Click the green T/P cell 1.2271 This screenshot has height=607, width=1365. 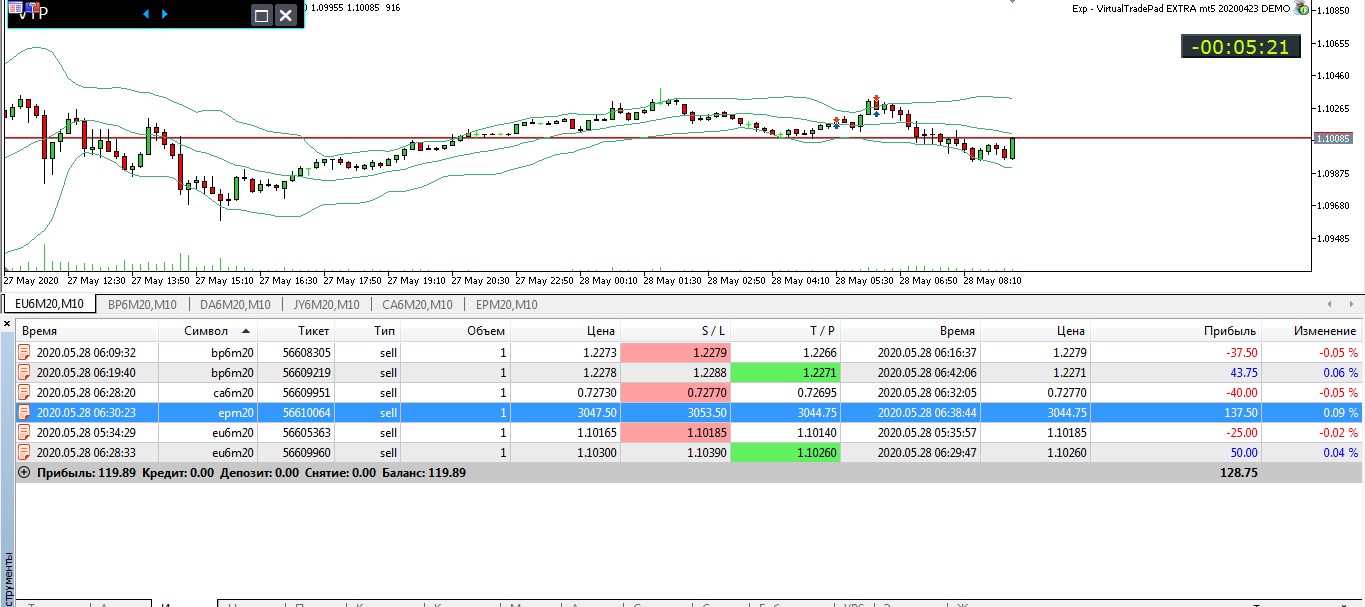(786, 372)
